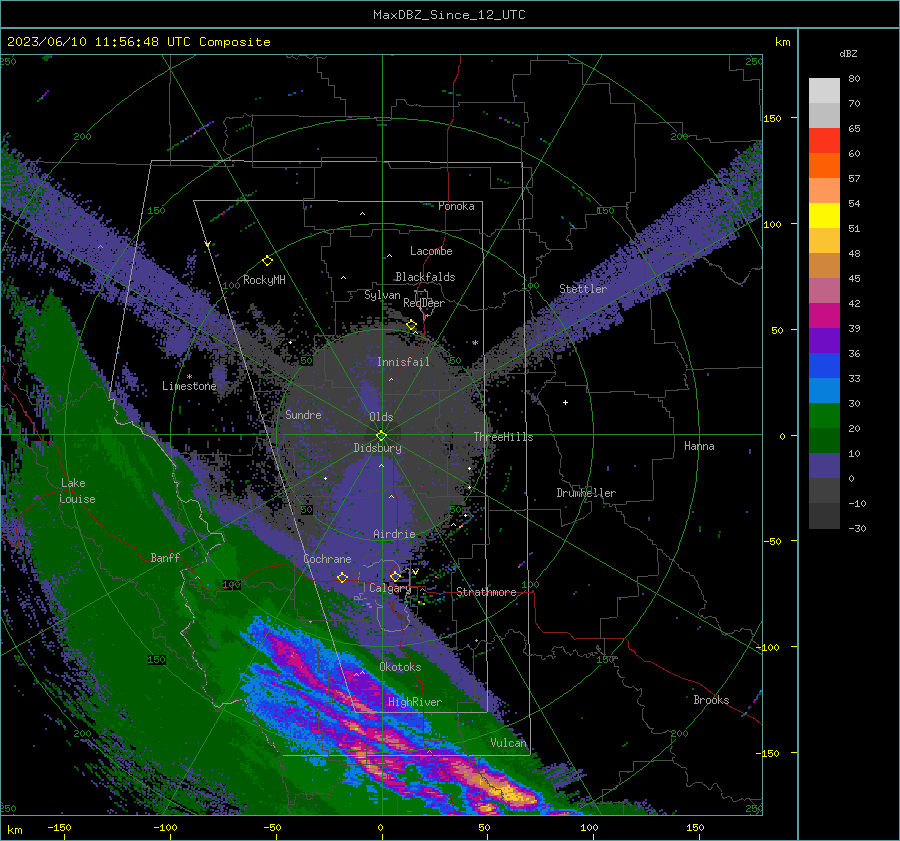Click the Sundre label
900x841 pixels.
303,414
